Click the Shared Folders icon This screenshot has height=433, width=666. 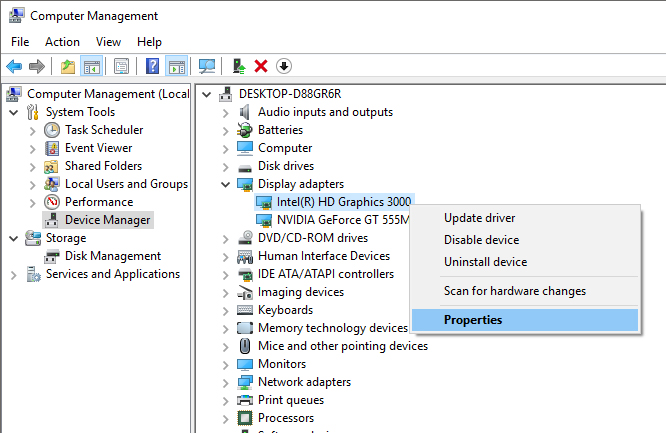click(x=51, y=166)
